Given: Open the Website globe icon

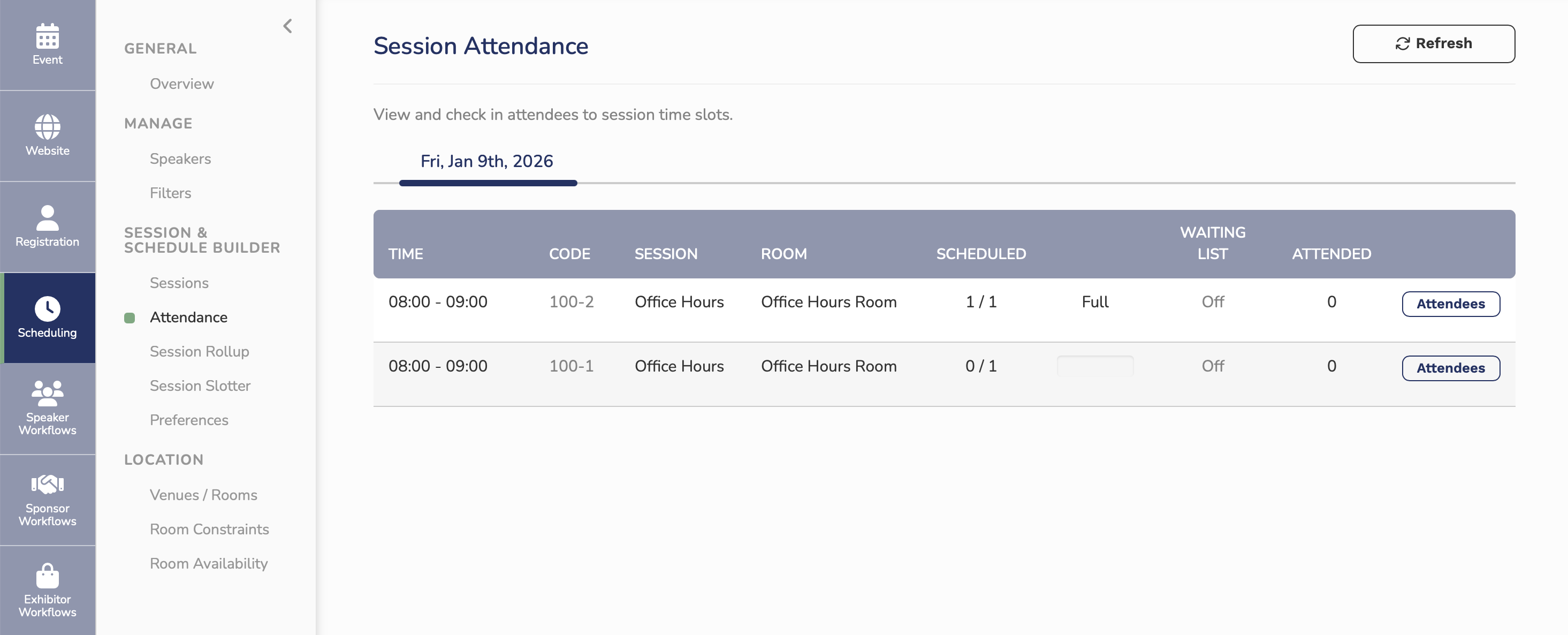Looking at the screenshot, I should tap(48, 127).
